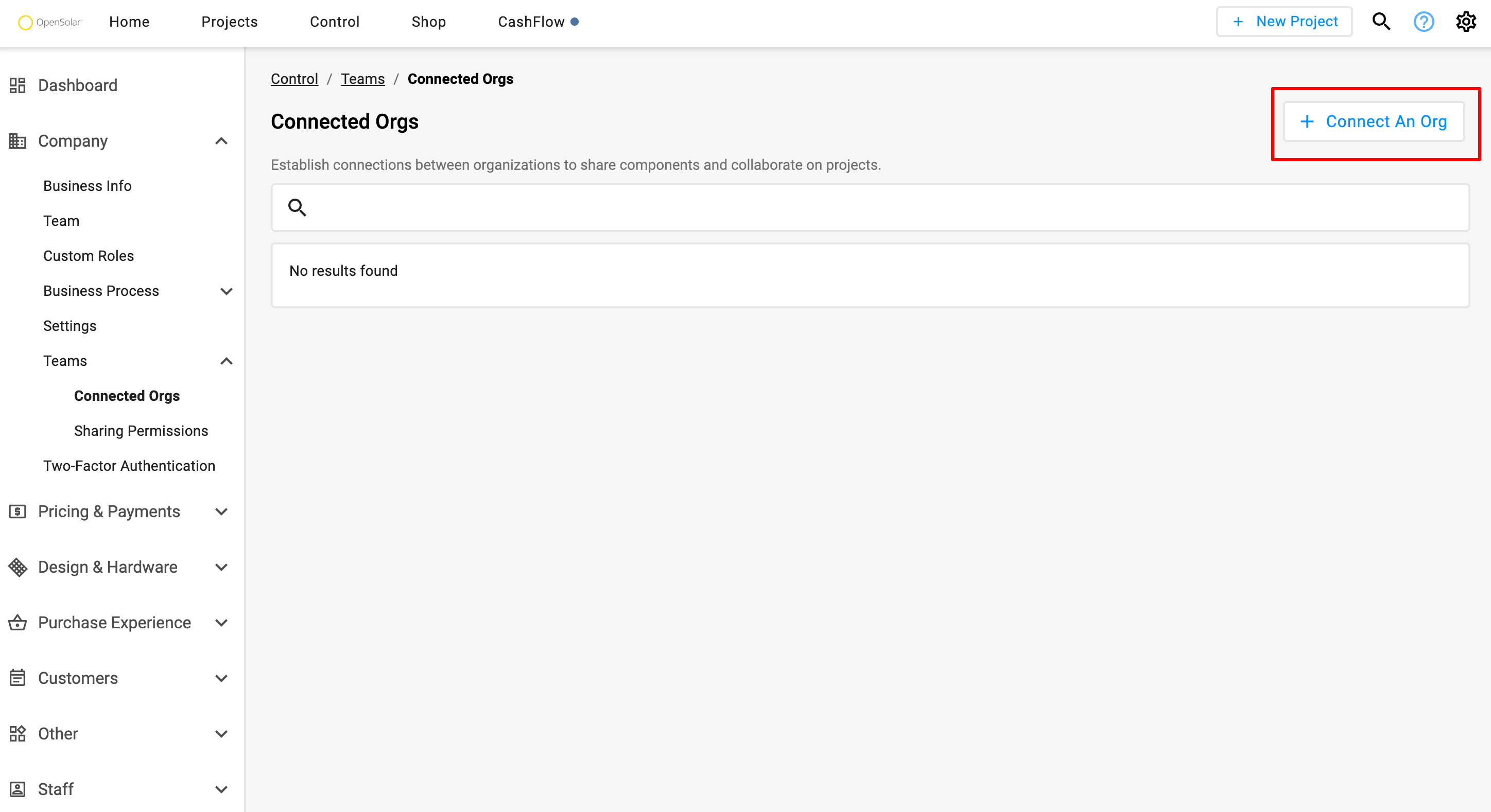Open the CashFlow tab
The height and width of the screenshot is (812, 1491).
point(531,22)
